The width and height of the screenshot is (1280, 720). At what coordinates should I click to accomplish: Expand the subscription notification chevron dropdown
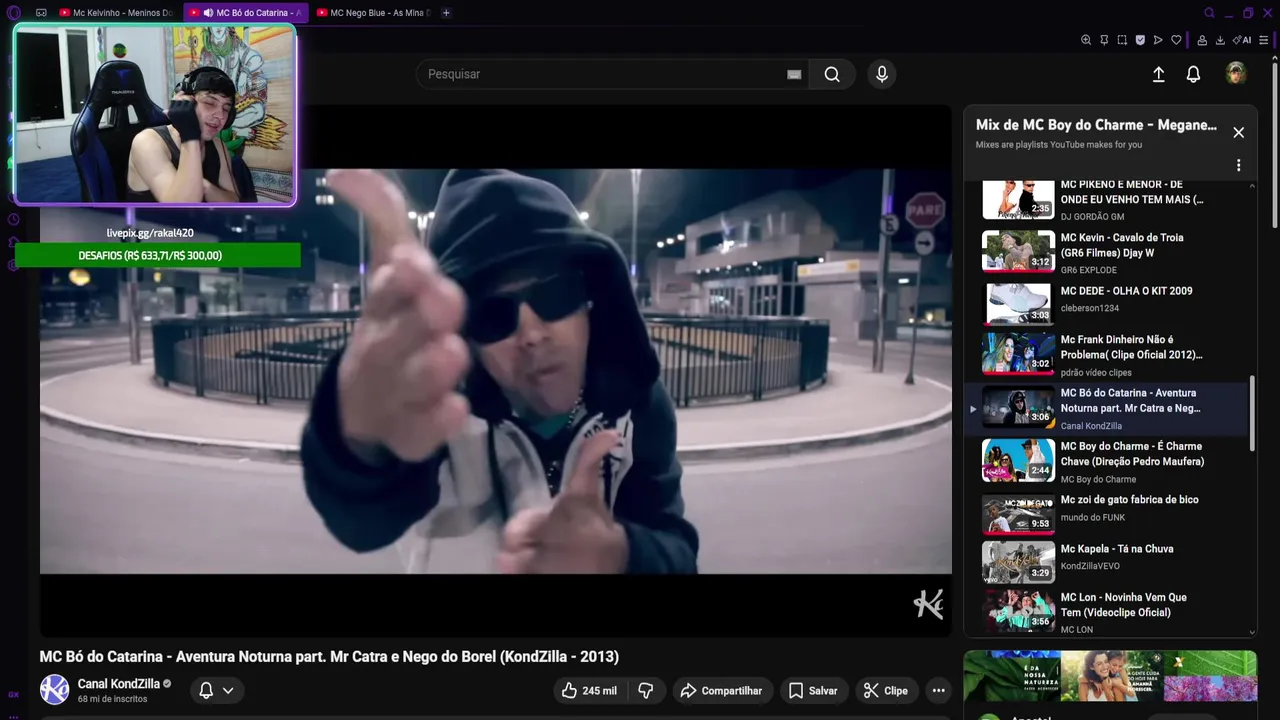228,690
